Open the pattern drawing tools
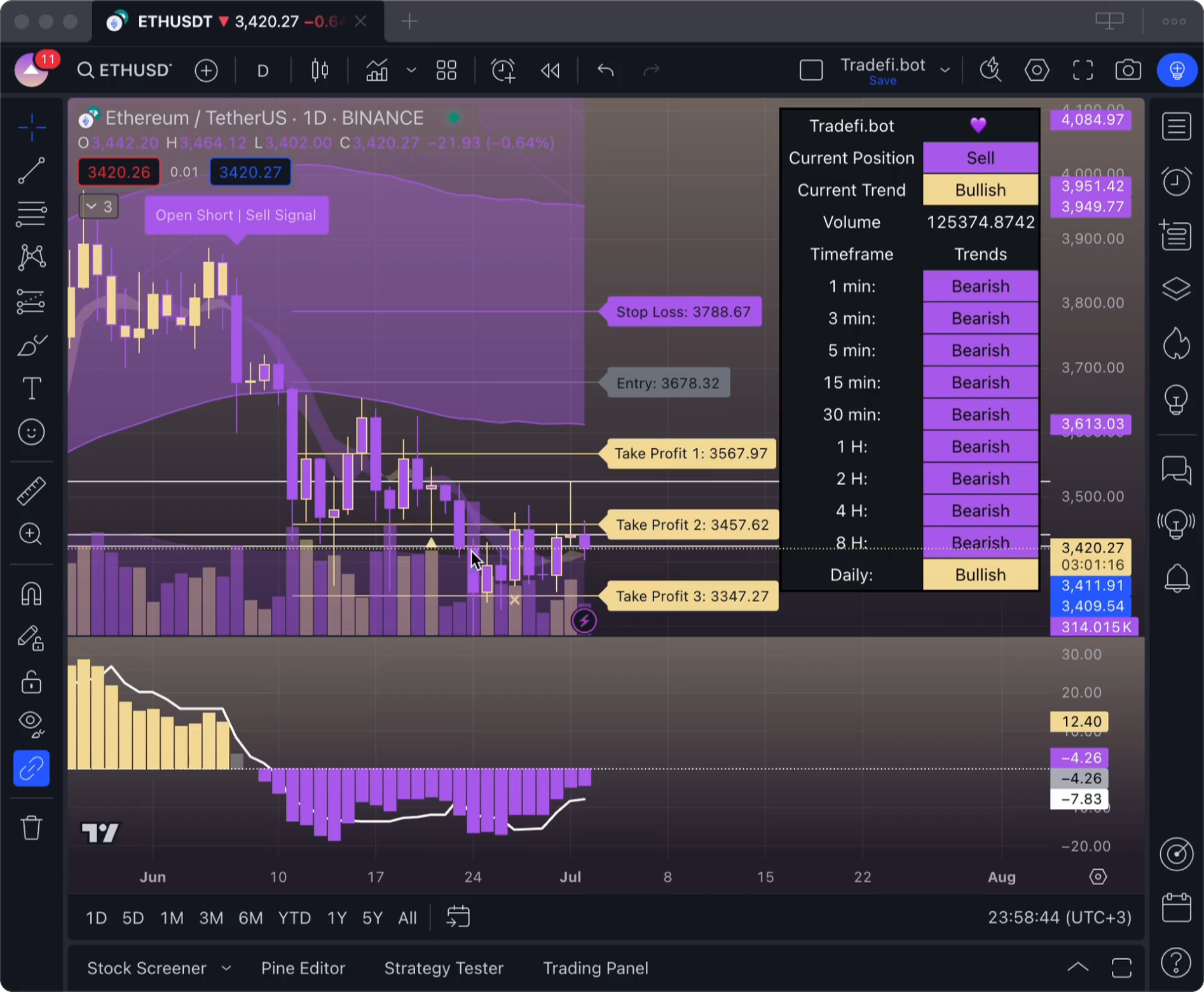 click(31, 257)
